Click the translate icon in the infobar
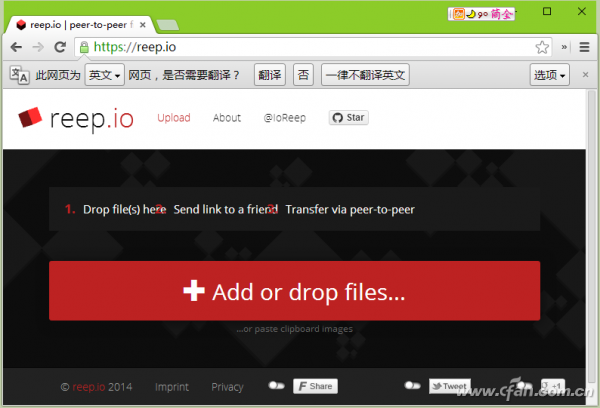The height and width of the screenshot is (408, 600). 19,75
